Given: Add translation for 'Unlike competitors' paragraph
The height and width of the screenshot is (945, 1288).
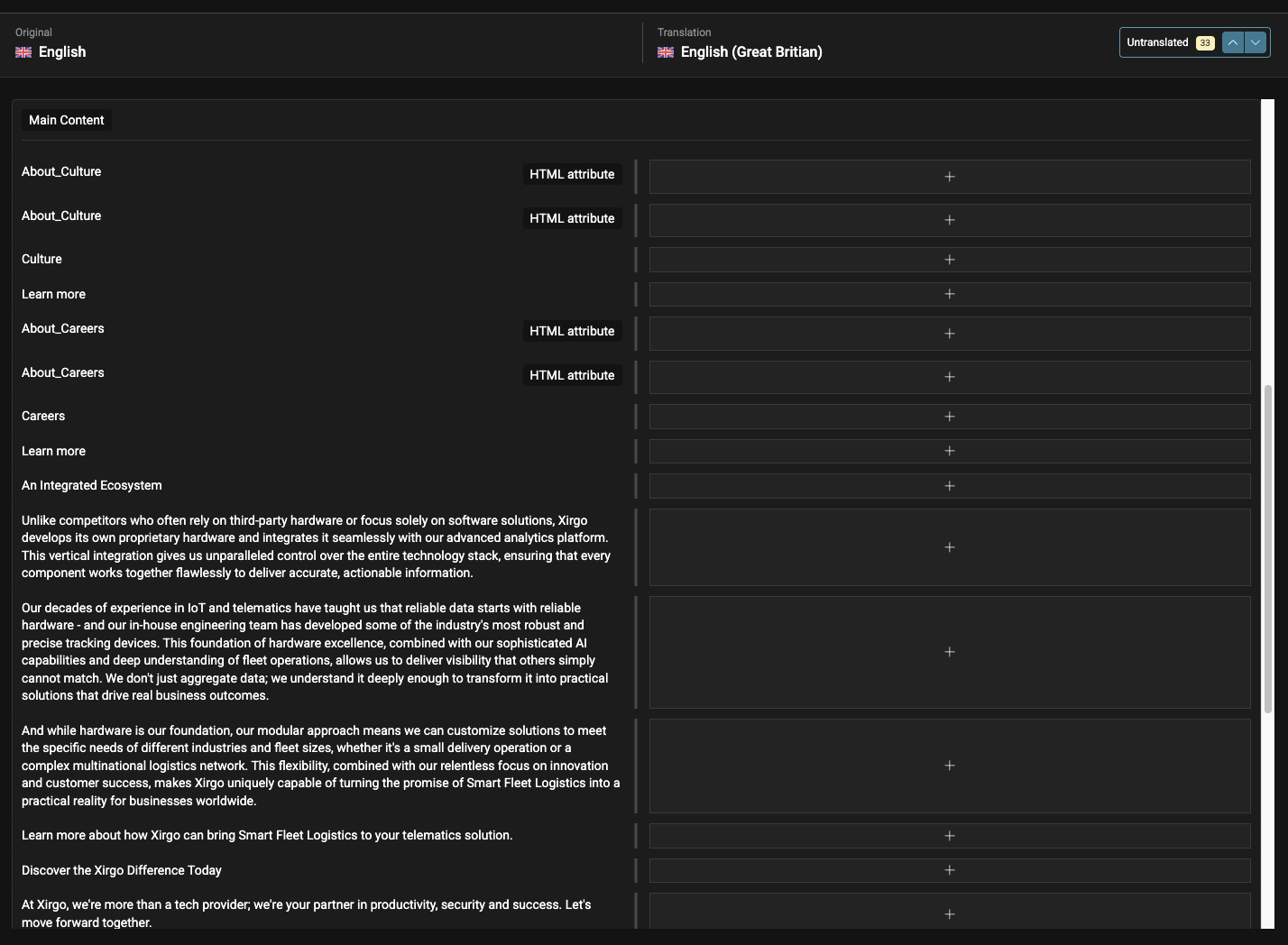Looking at the screenshot, I should [x=950, y=547].
